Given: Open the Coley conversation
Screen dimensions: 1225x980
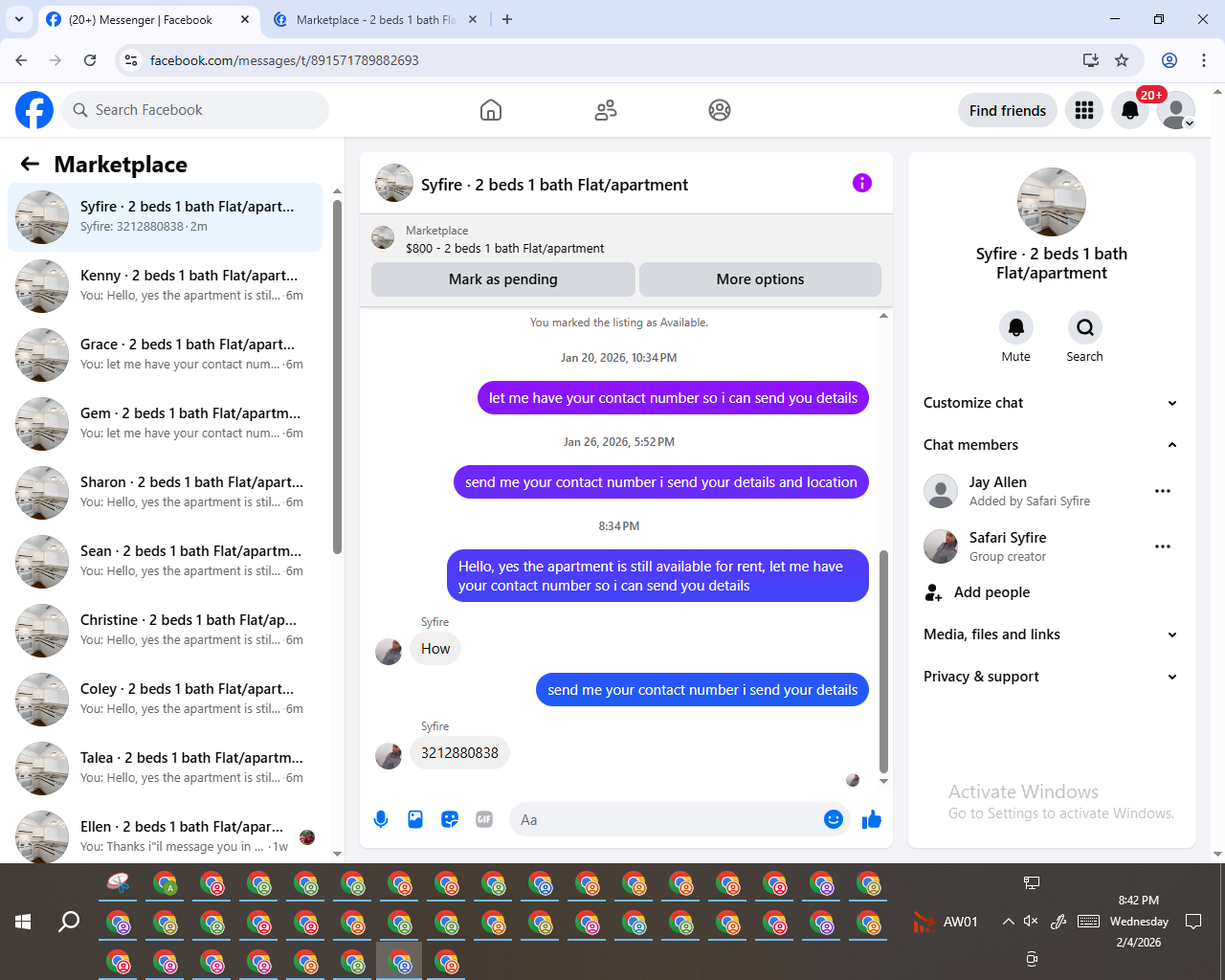Looking at the screenshot, I should click(165, 700).
